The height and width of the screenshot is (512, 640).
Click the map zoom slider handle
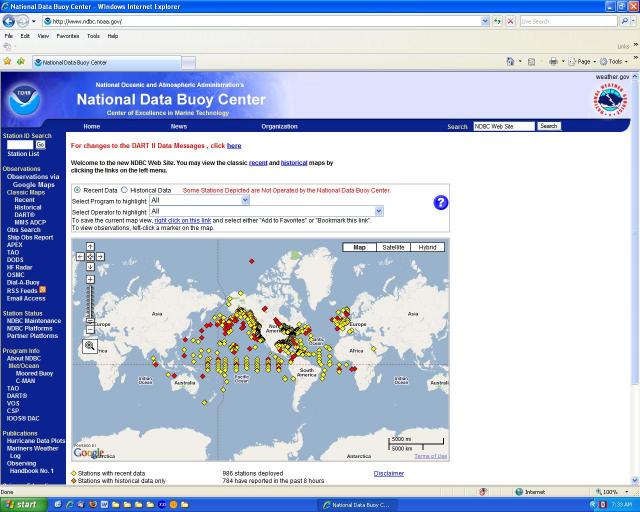click(90, 321)
